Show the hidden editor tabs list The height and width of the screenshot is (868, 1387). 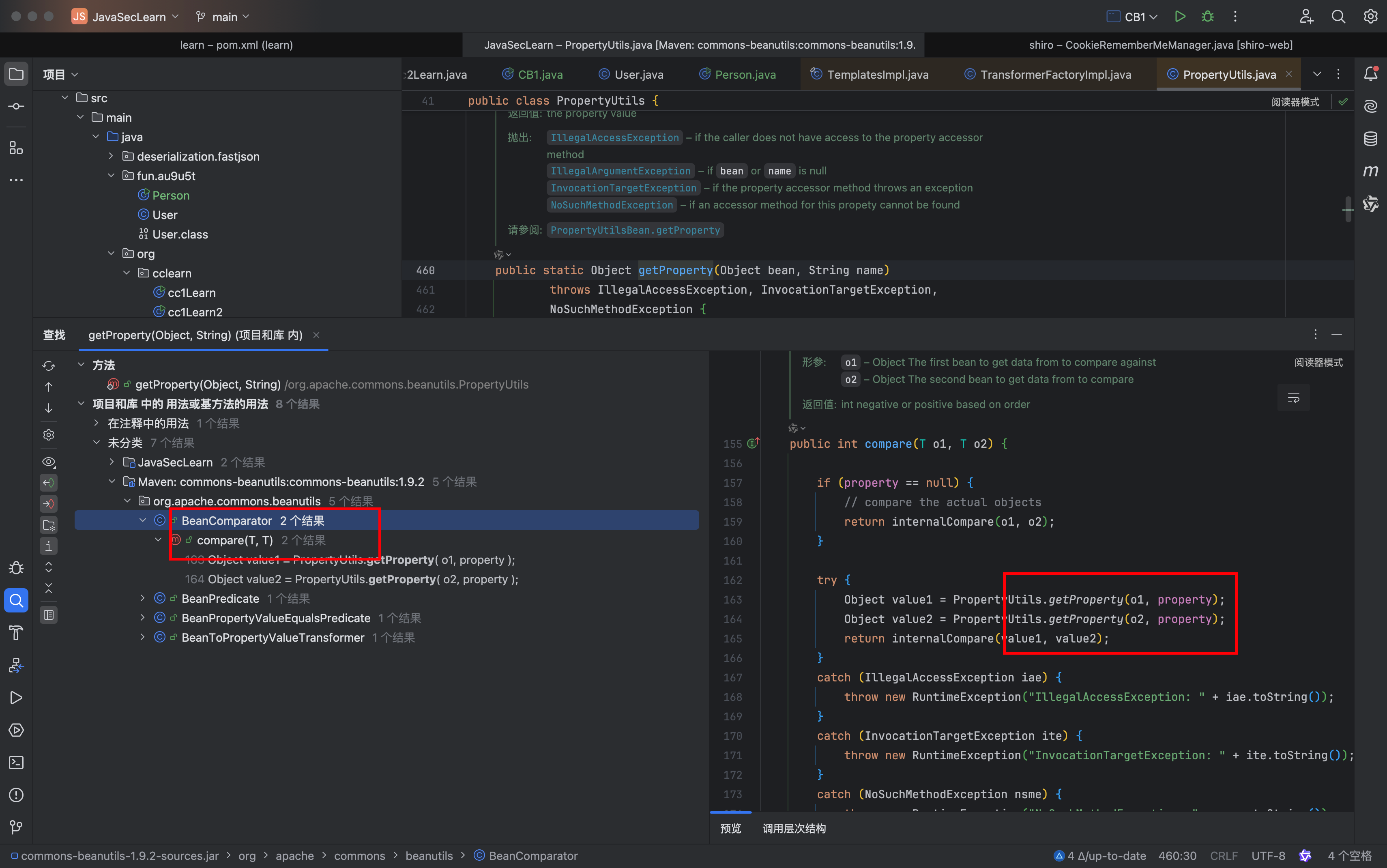[1317, 74]
